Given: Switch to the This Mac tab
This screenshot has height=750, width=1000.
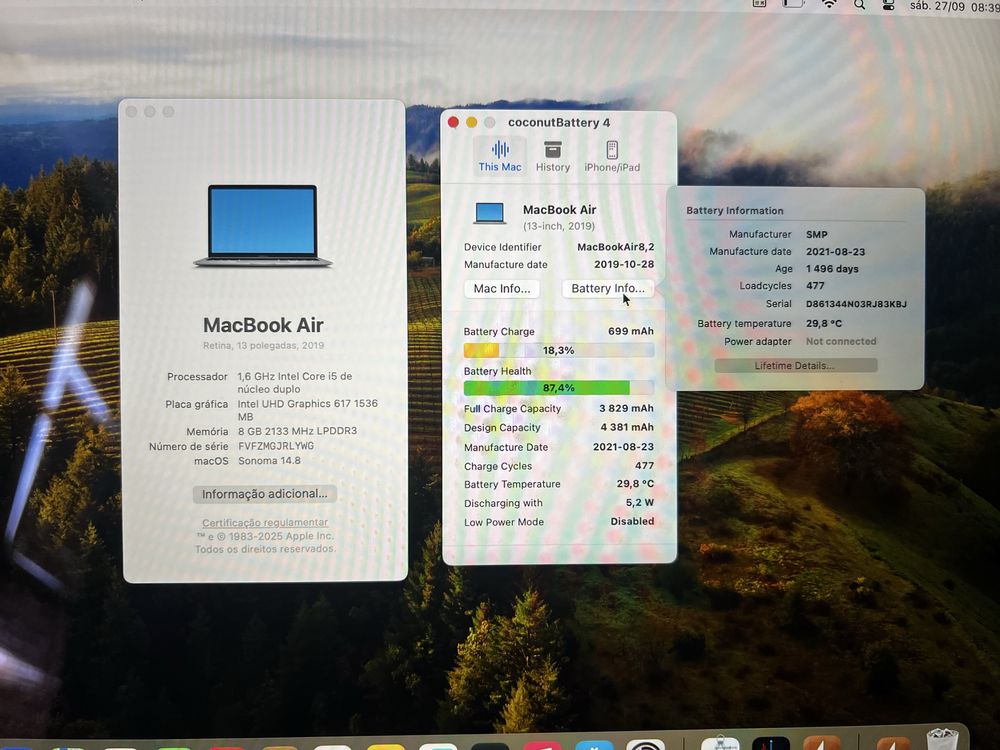Looking at the screenshot, I should pos(500,157).
